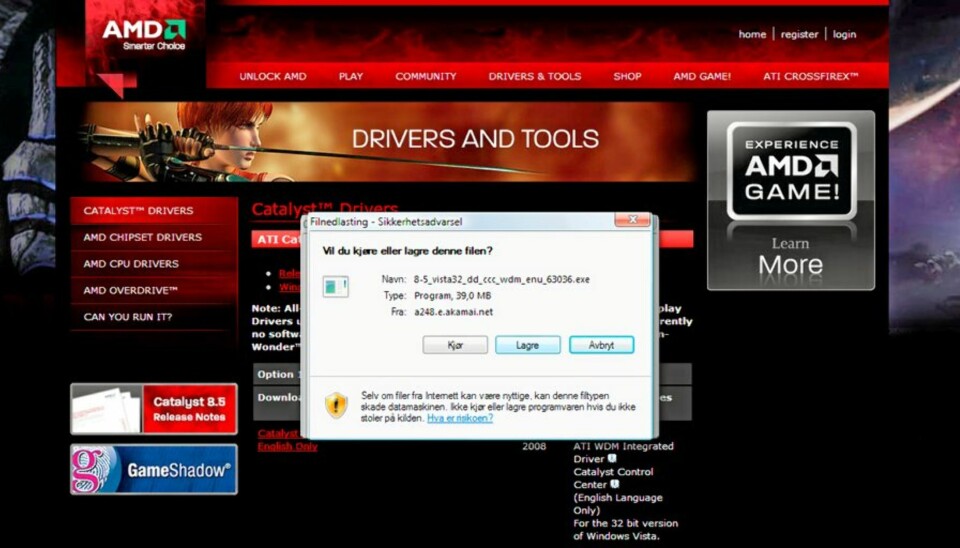The width and height of the screenshot is (960, 548).
Task: Click the GameShadow banner
Action: (x=154, y=470)
